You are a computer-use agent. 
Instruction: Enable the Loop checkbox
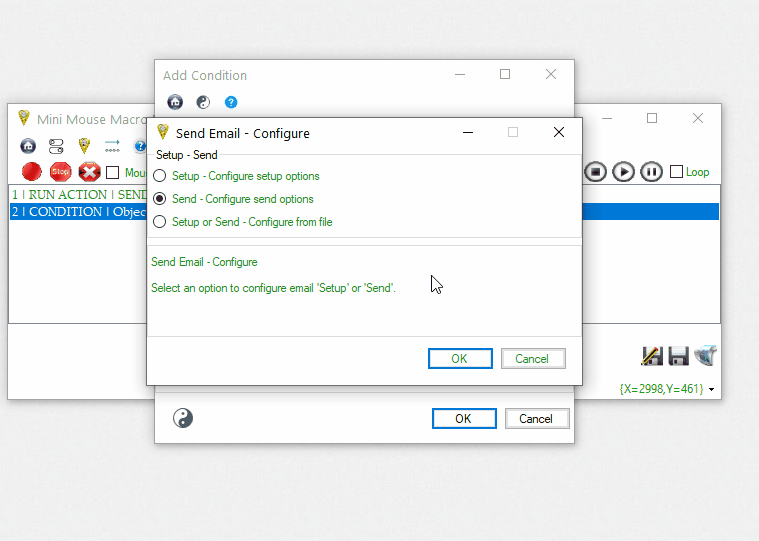pos(677,172)
